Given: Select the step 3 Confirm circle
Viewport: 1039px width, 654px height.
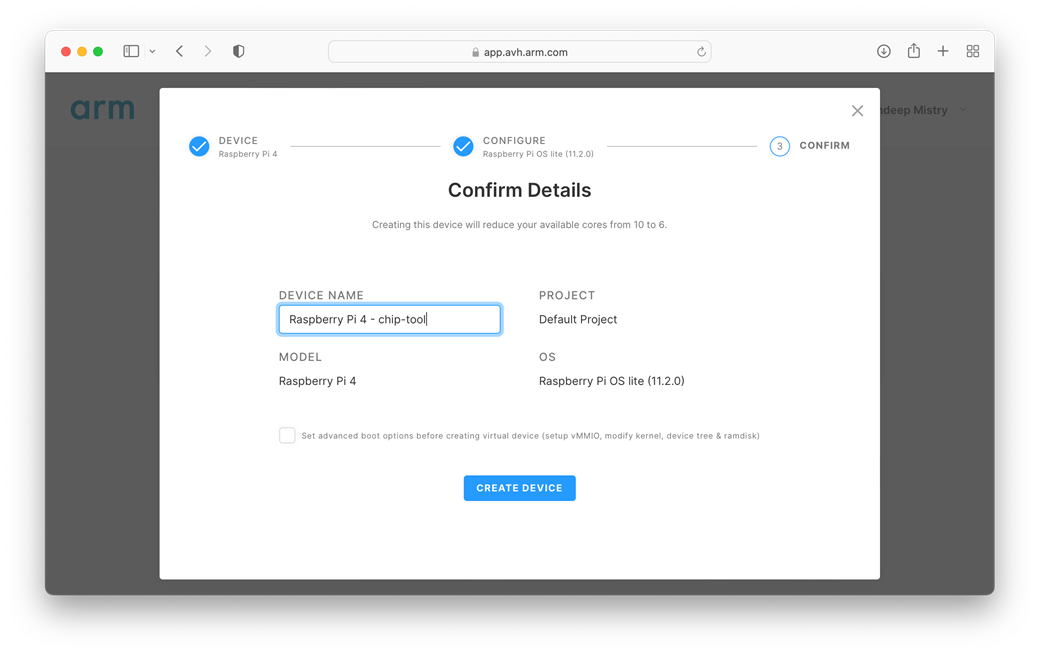Looking at the screenshot, I should [x=779, y=146].
